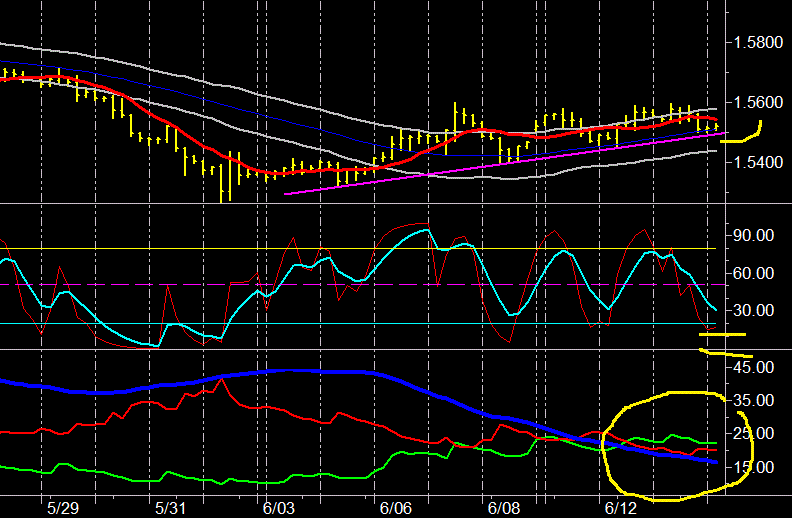Click the 60.00 stochastic axis label

coord(754,273)
